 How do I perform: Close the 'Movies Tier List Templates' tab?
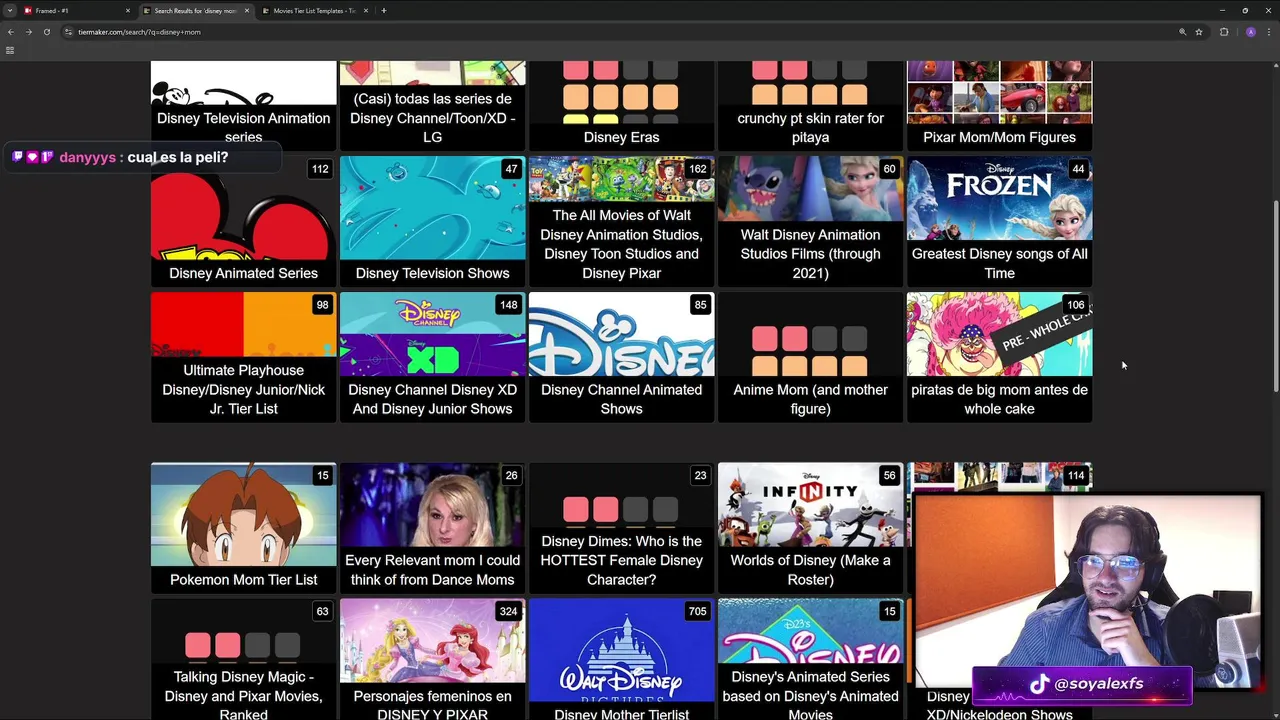[366, 11]
